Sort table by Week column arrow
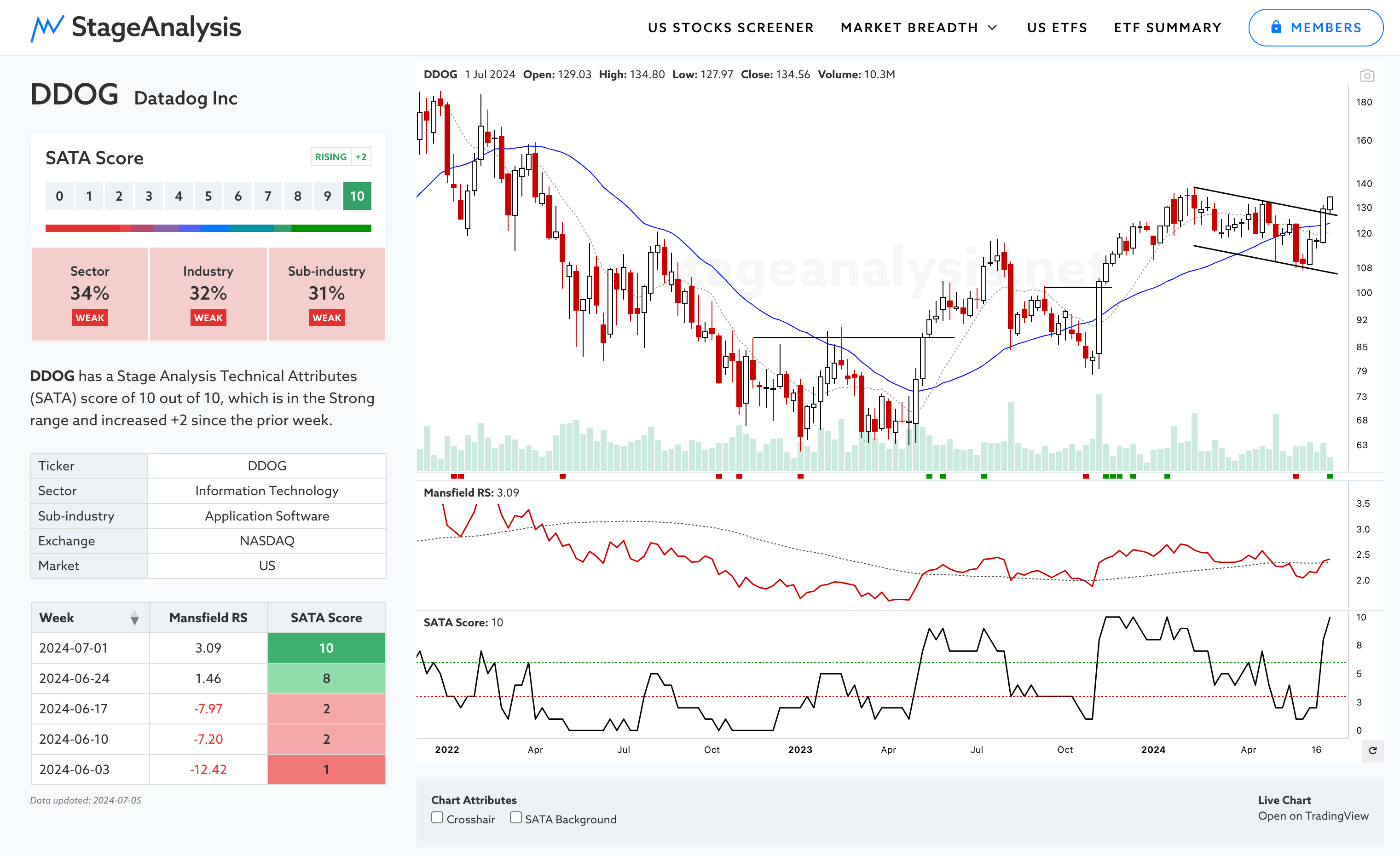 click(135, 618)
